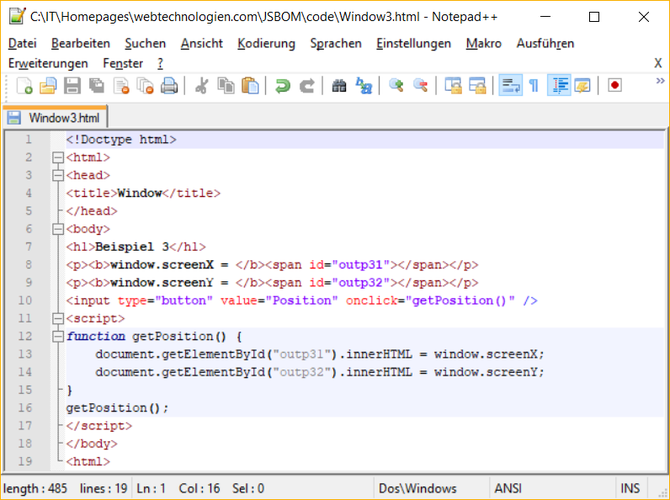Click Notepad++ title bar app icon
Viewport: 670px width, 500px height.
coord(17,17)
